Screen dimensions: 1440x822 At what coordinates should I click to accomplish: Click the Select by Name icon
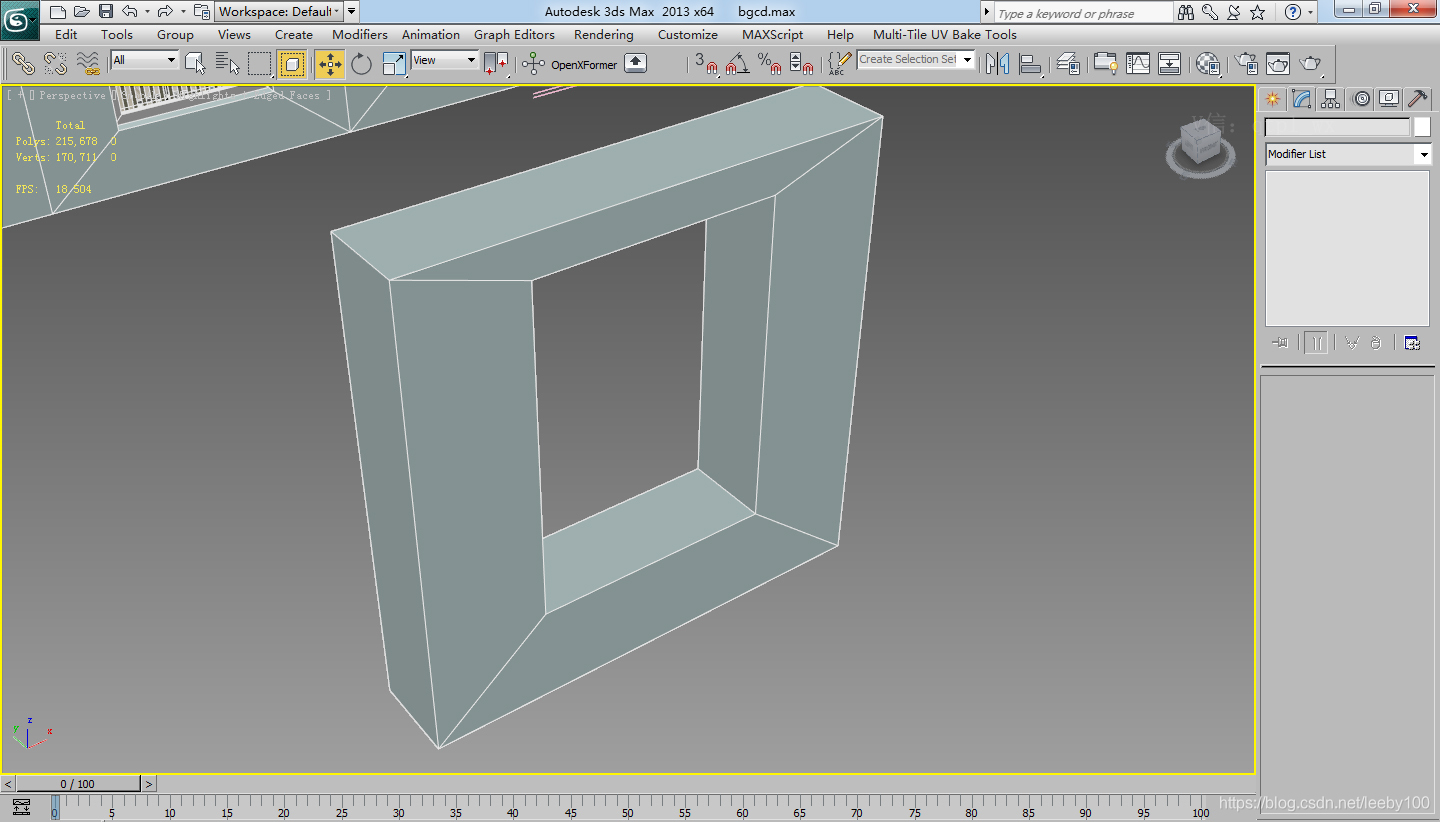point(228,63)
